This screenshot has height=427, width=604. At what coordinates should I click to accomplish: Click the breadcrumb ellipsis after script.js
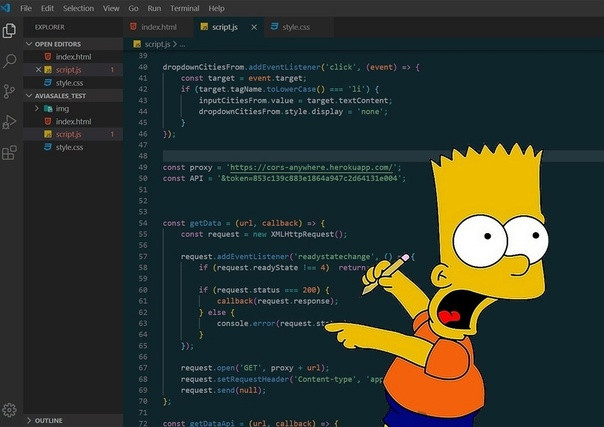(x=182, y=45)
